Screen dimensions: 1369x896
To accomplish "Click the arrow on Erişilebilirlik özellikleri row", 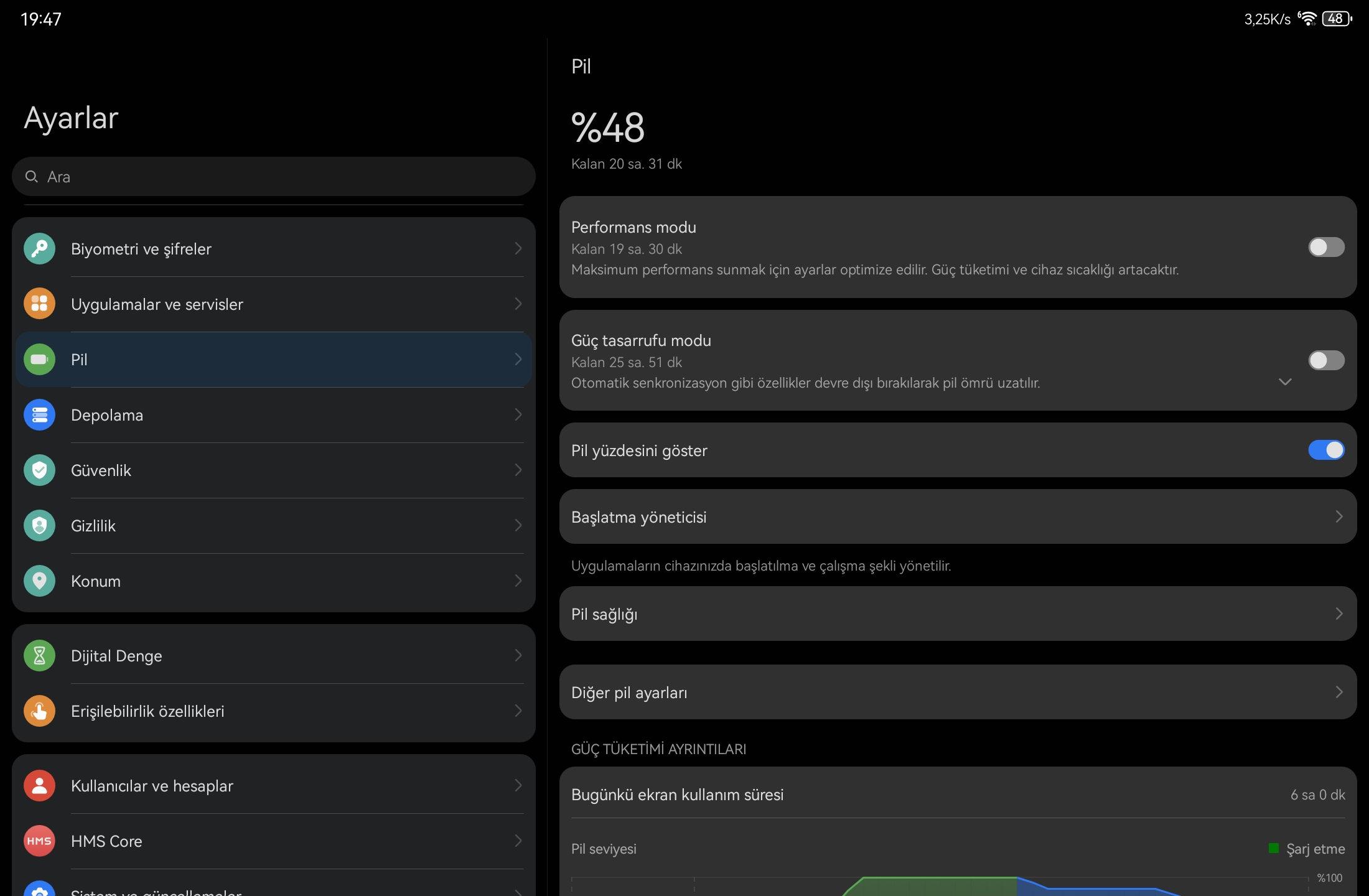I will [x=518, y=711].
